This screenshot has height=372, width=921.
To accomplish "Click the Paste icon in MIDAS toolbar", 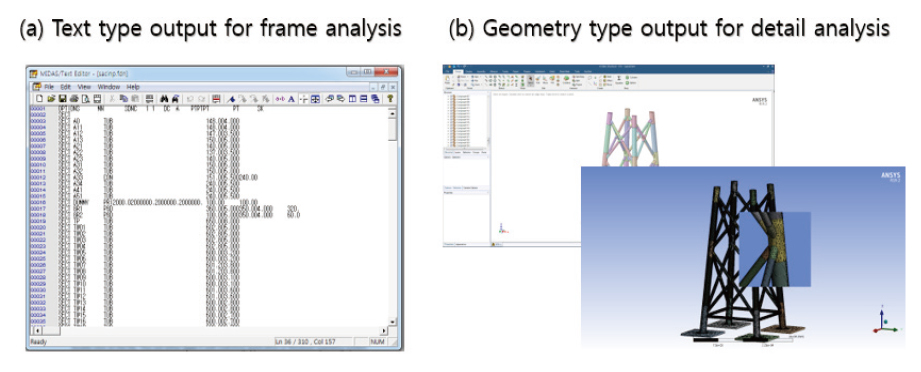I will [135, 99].
